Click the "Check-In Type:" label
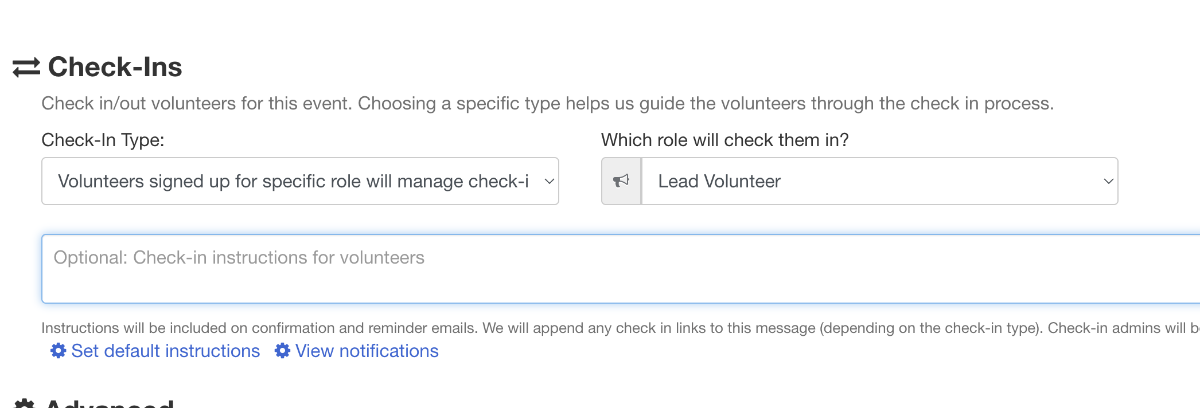 (103, 140)
